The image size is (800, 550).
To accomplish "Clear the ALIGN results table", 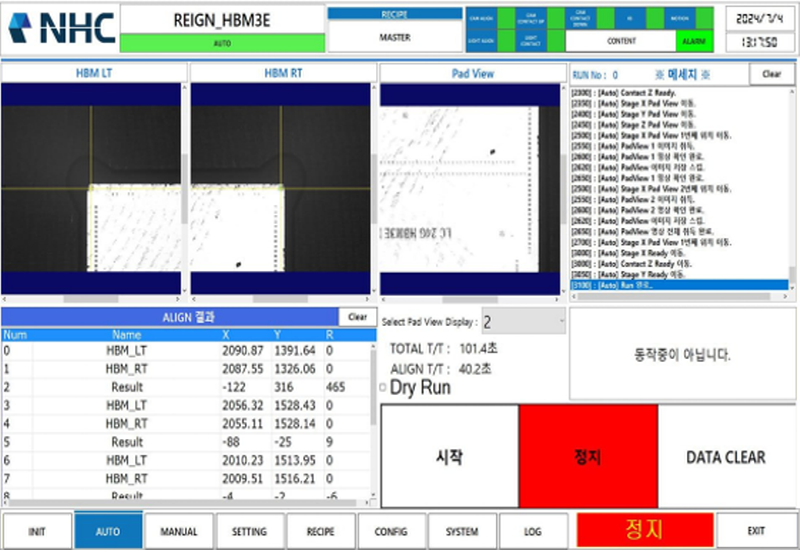I will pyautogui.click(x=357, y=316).
